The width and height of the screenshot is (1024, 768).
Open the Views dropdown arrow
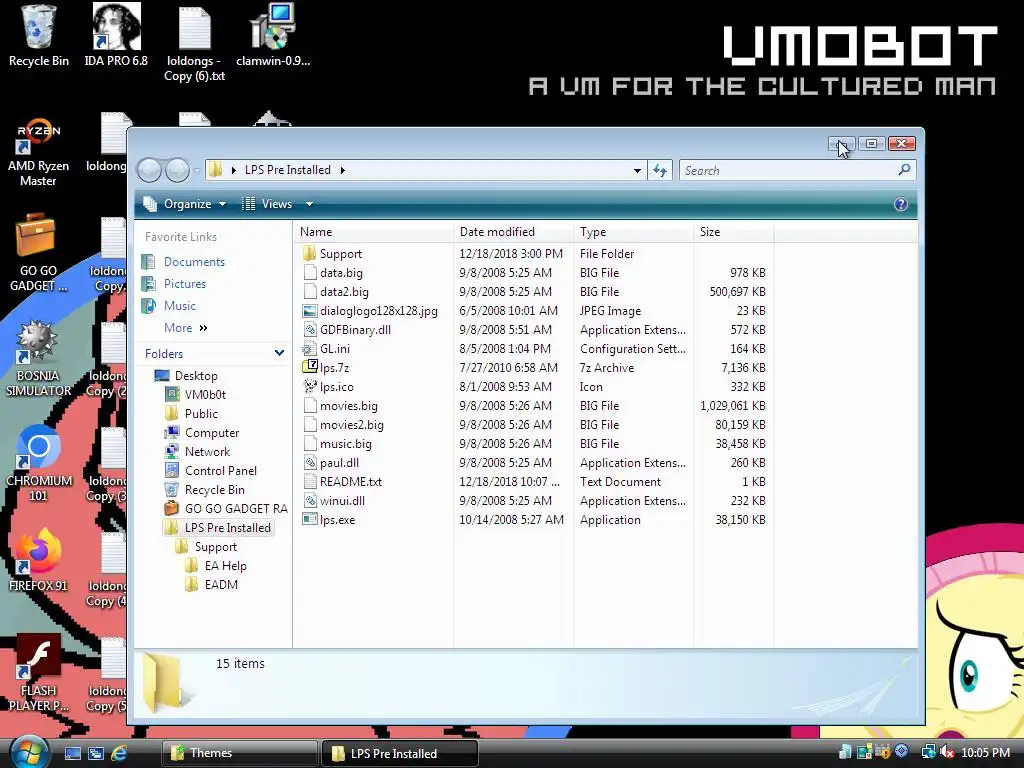pos(310,204)
